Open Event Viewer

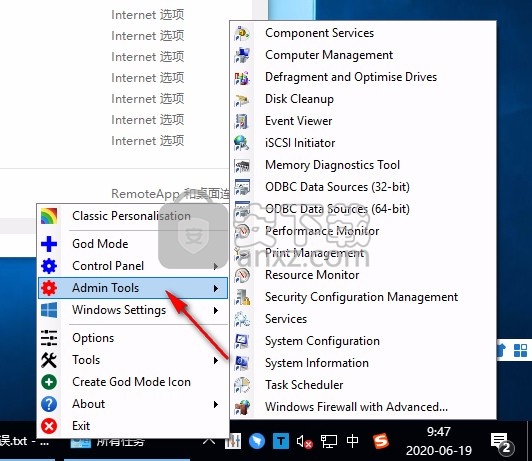click(363, 121)
